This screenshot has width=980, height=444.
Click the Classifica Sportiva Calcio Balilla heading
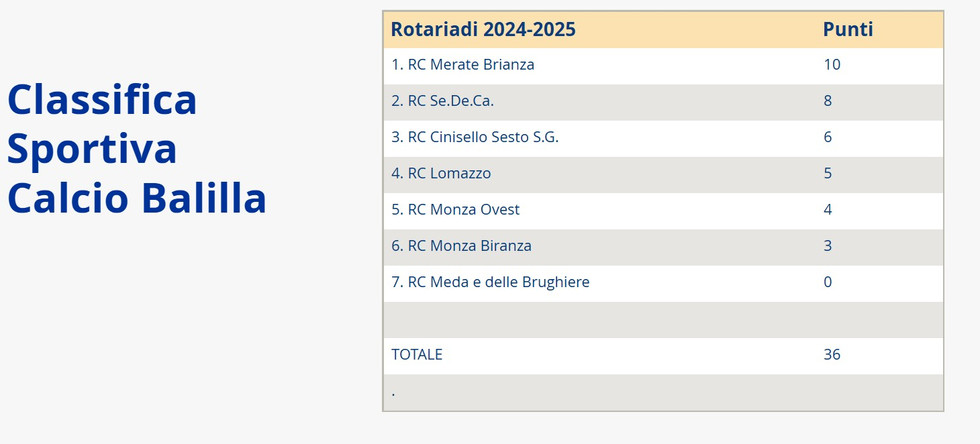tap(137, 150)
